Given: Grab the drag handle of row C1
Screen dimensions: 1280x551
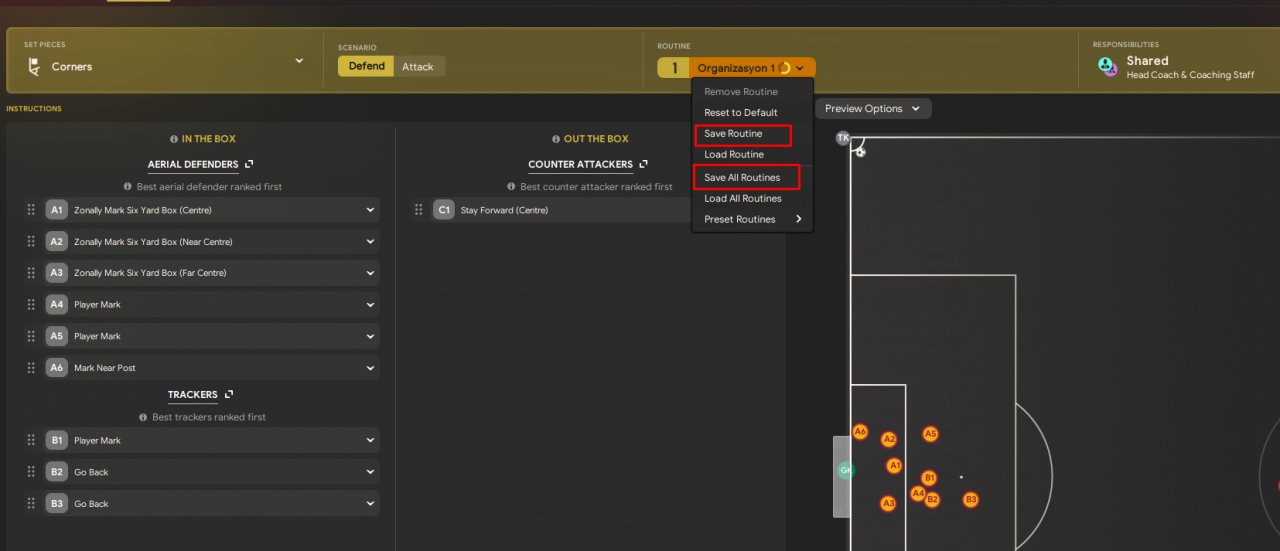Looking at the screenshot, I should pyautogui.click(x=419, y=210).
